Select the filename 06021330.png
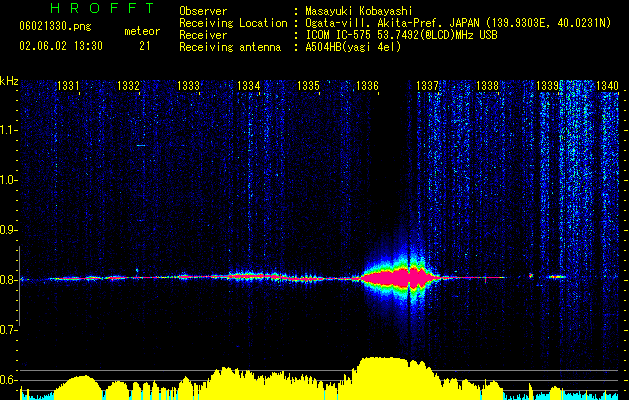 point(55,26)
